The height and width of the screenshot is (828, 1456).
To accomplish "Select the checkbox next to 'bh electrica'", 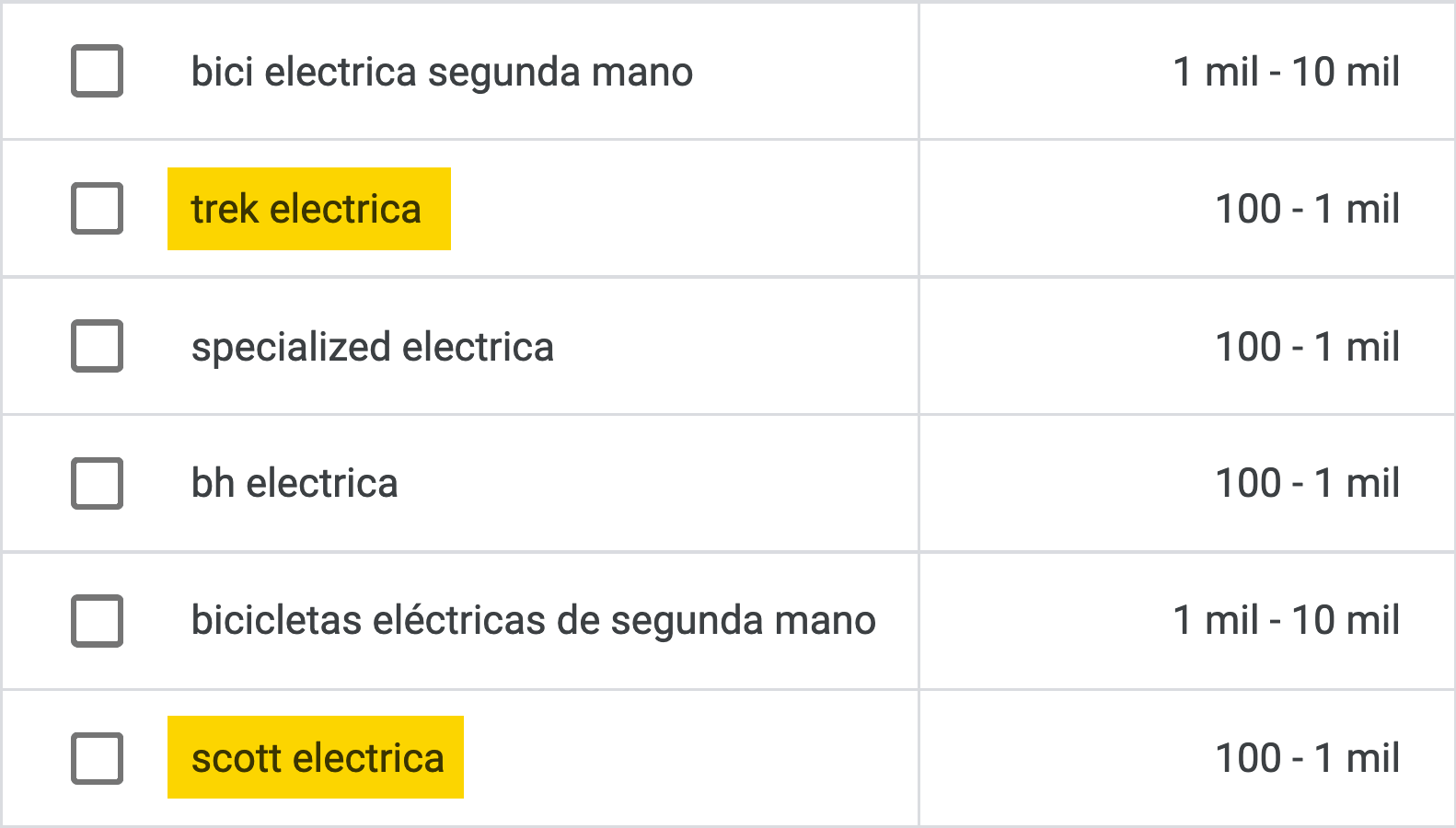I will pos(97,483).
